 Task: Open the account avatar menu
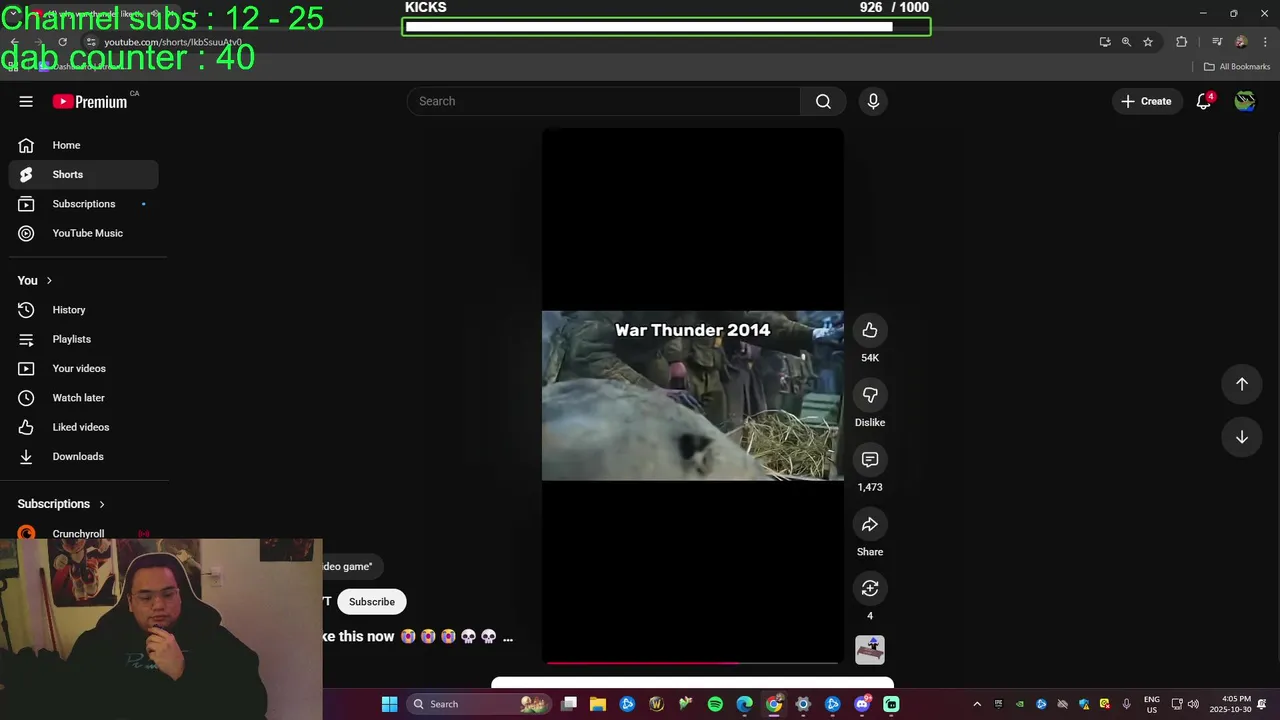[x=1245, y=101]
